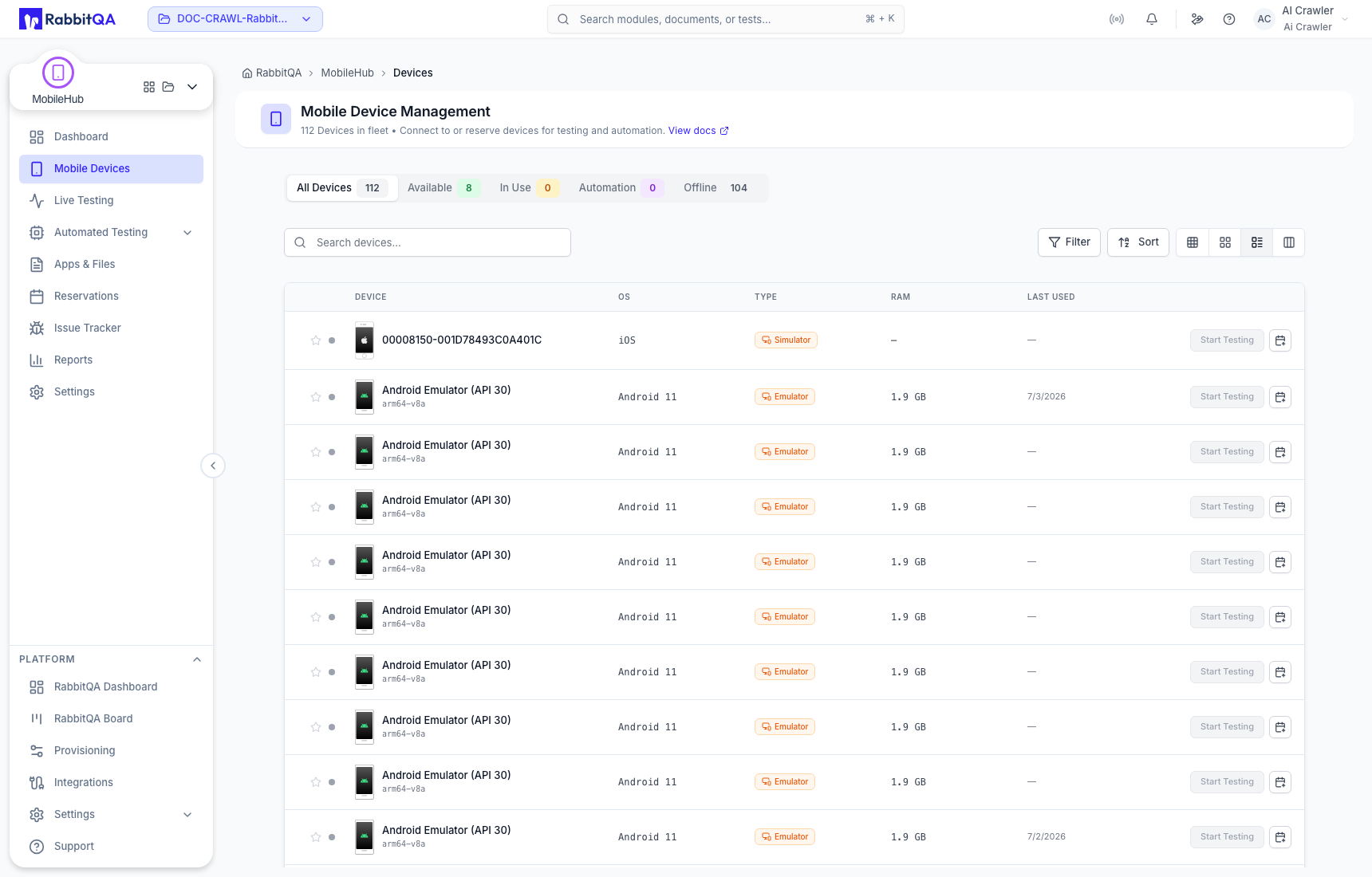This screenshot has width=1372, height=877.
Task: Click the DEVICE column header
Action: pos(370,297)
